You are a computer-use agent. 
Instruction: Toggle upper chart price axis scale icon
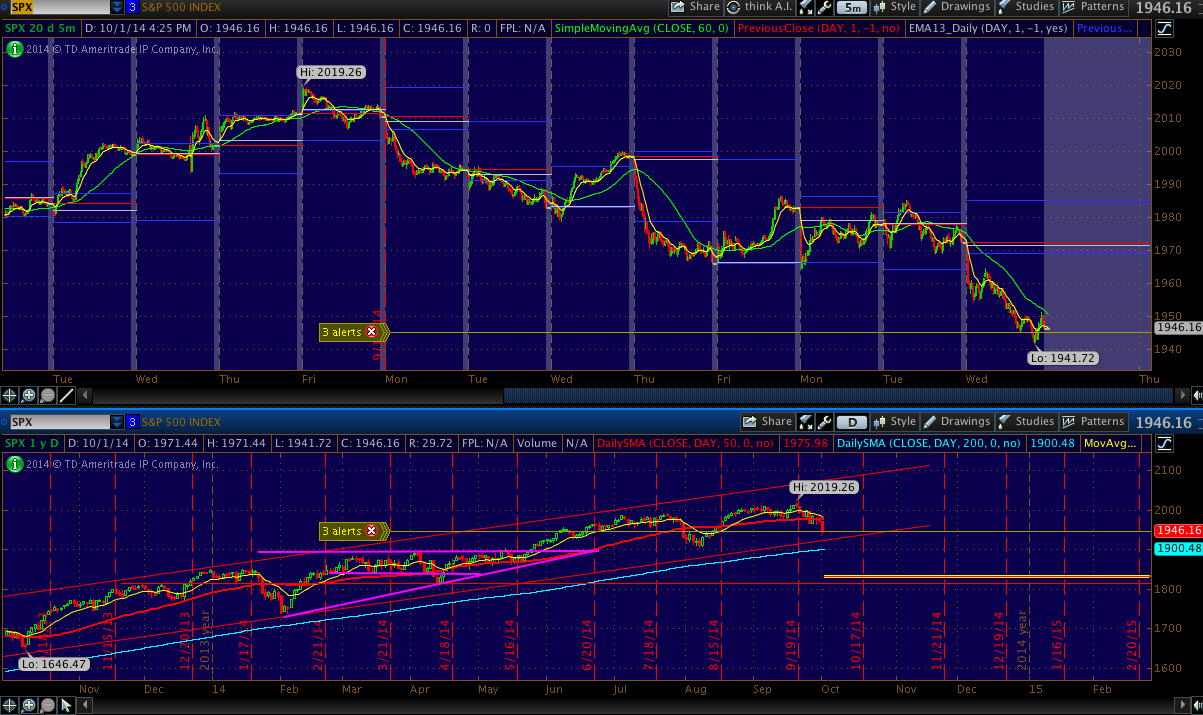coord(1164,27)
